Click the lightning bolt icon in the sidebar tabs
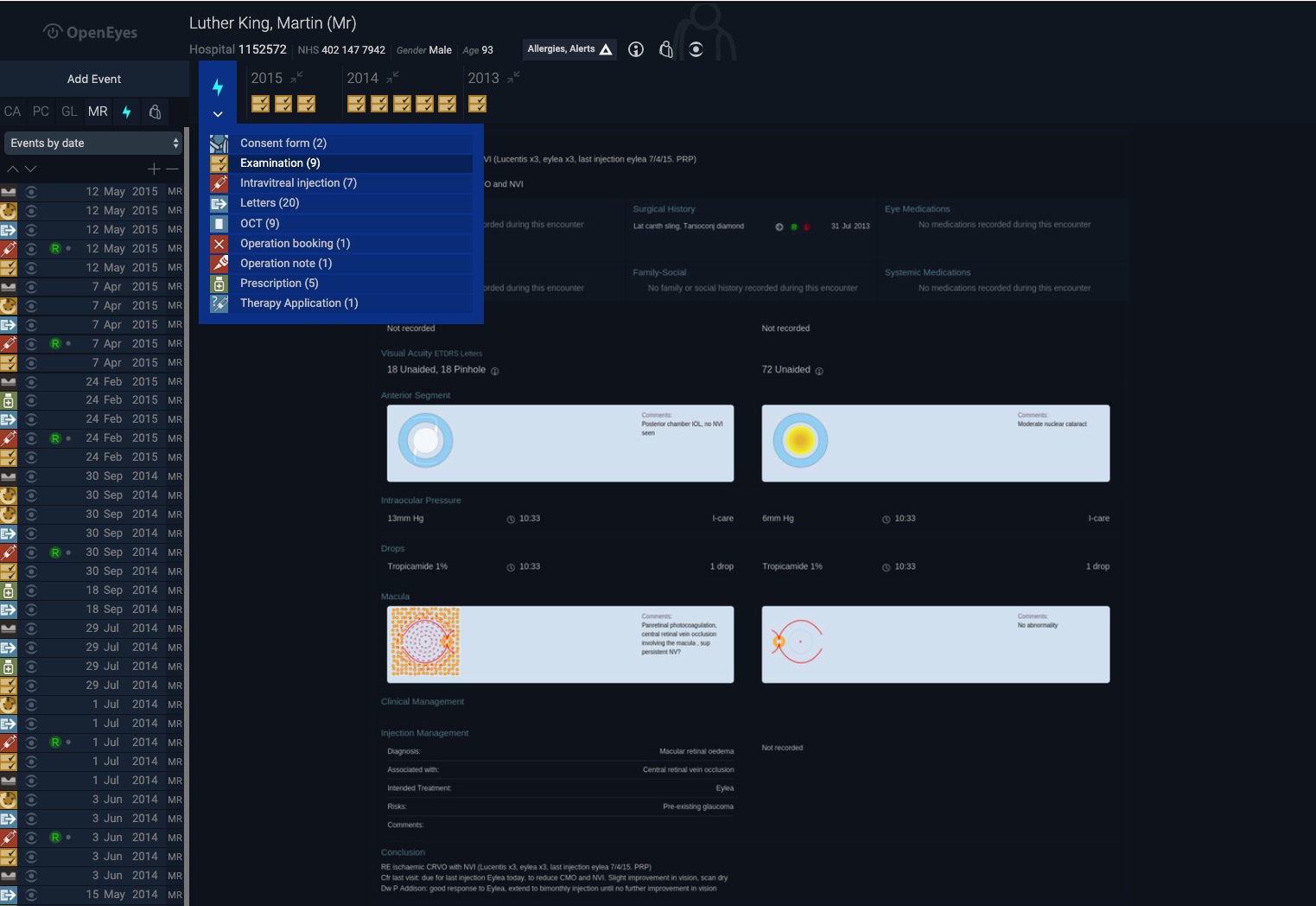Viewport: 1316px width, 906px height. pyautogui.click(x=127, y=112)
